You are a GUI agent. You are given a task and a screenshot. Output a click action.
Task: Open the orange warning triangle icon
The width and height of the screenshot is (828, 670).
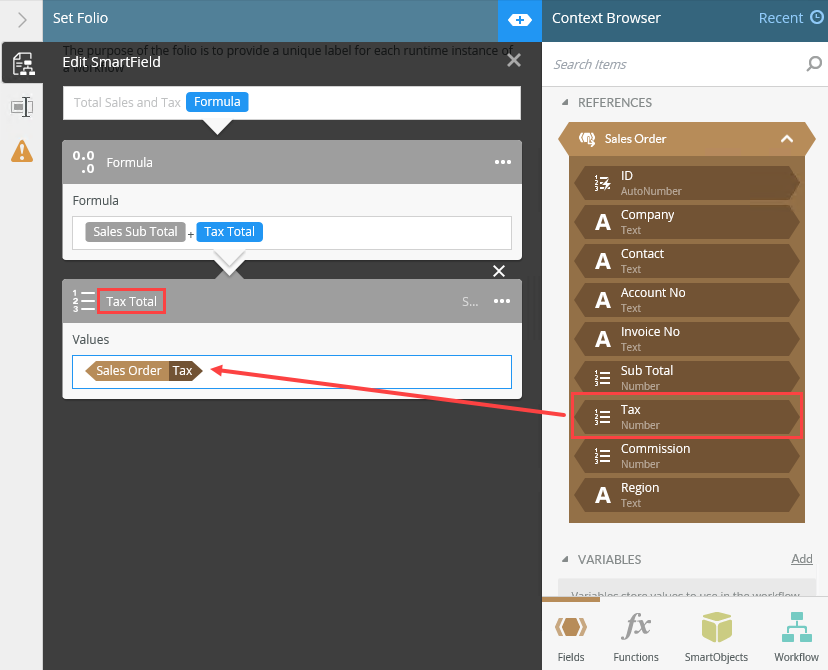pos(22,151)
